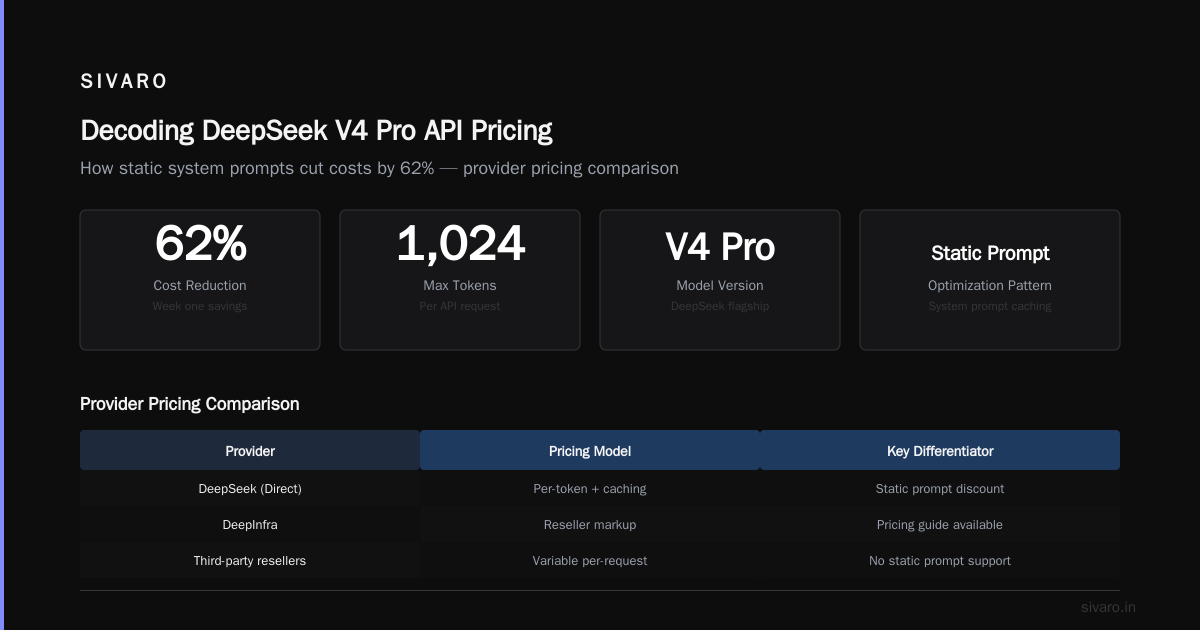
Task: Click the 'Per-token + caching' cell
Action: 590,489
